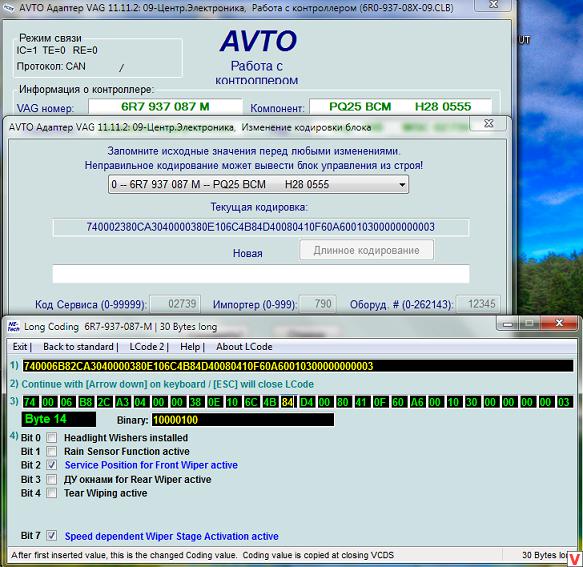Open the controller selection dropdown
The width and height of the screenshot is (583, 567).
point(258,184)
